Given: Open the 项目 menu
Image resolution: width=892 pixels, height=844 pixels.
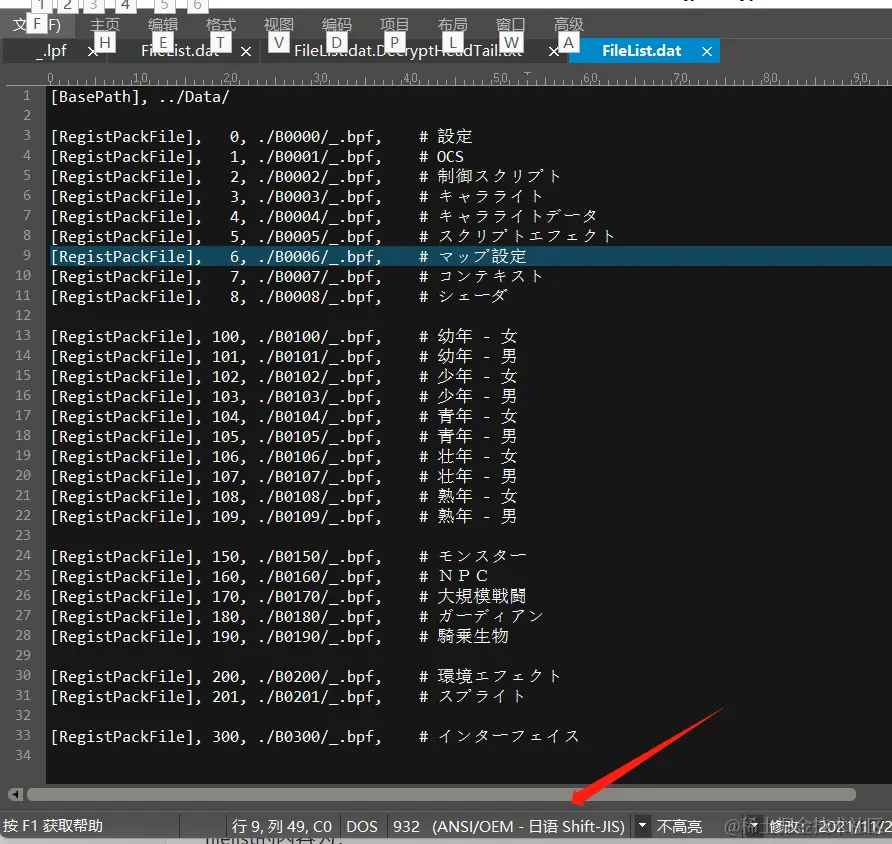Looking at the screenshot, I should click(394, 24).
